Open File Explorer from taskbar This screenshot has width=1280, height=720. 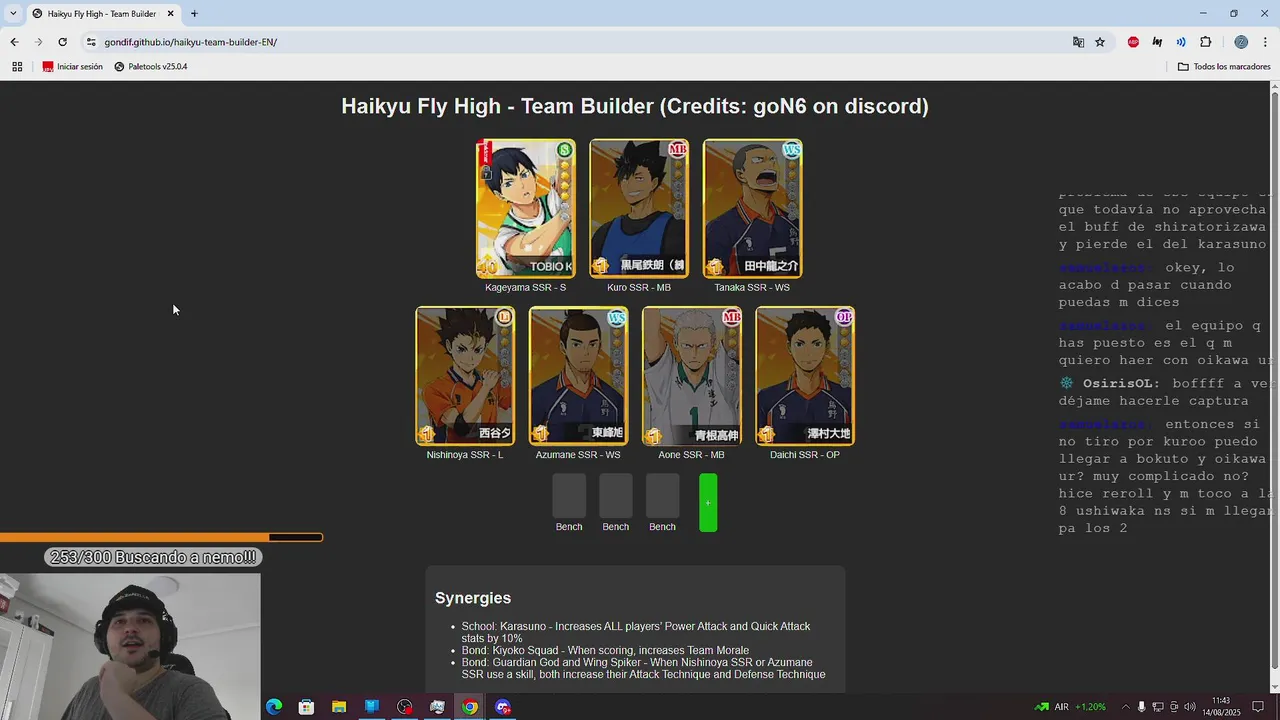[339, 707]
